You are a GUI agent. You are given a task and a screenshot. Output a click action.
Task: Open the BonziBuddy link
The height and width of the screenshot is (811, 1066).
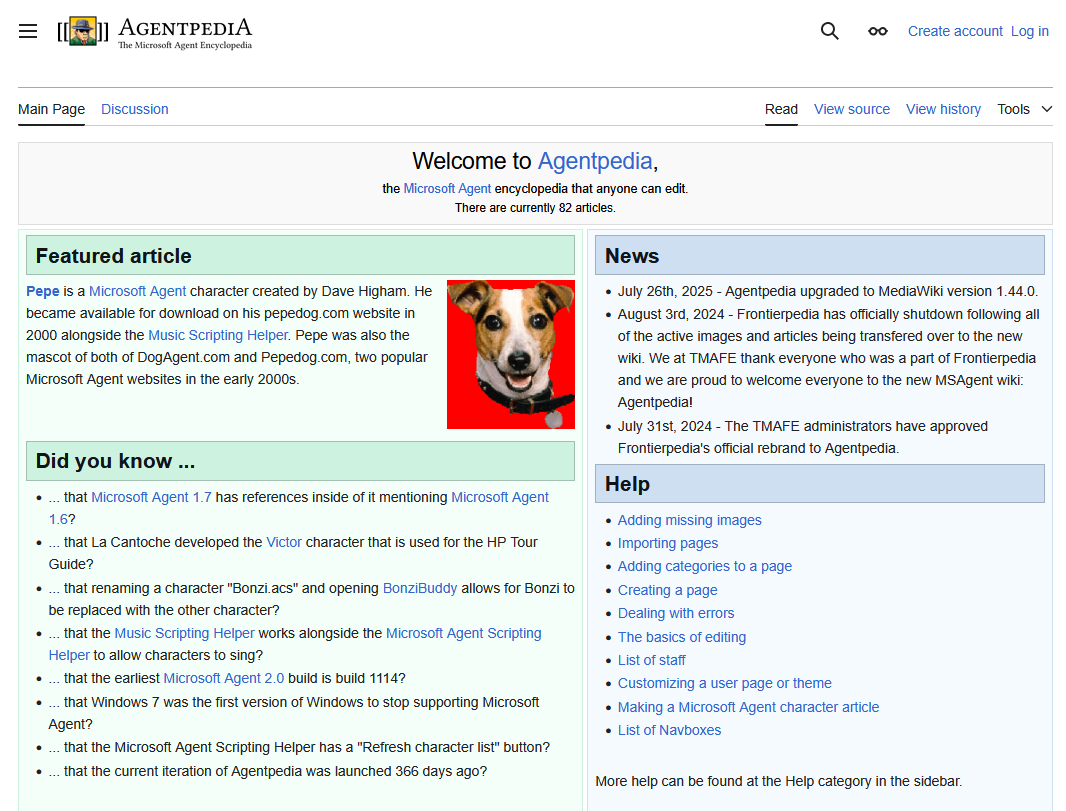point(420,588)
